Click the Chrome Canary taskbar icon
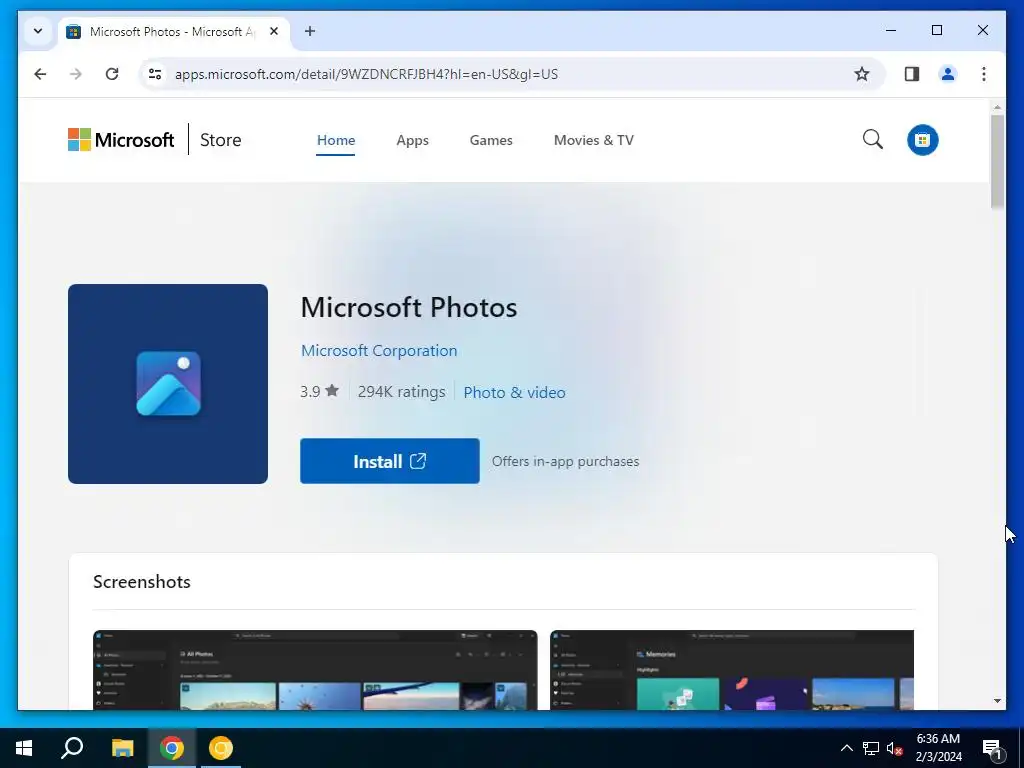 point(221,748)
